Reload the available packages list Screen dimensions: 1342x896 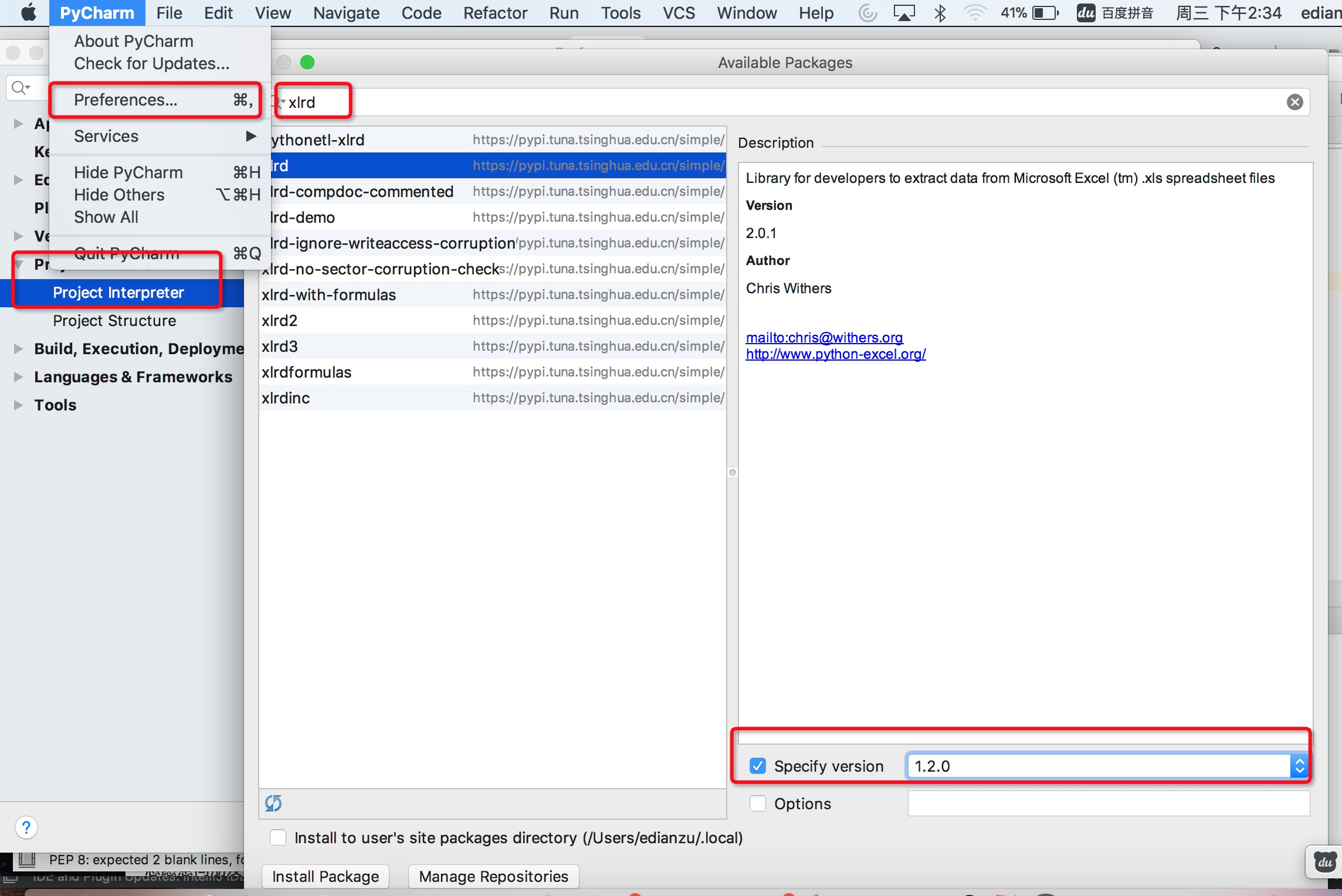coord(274,803)
